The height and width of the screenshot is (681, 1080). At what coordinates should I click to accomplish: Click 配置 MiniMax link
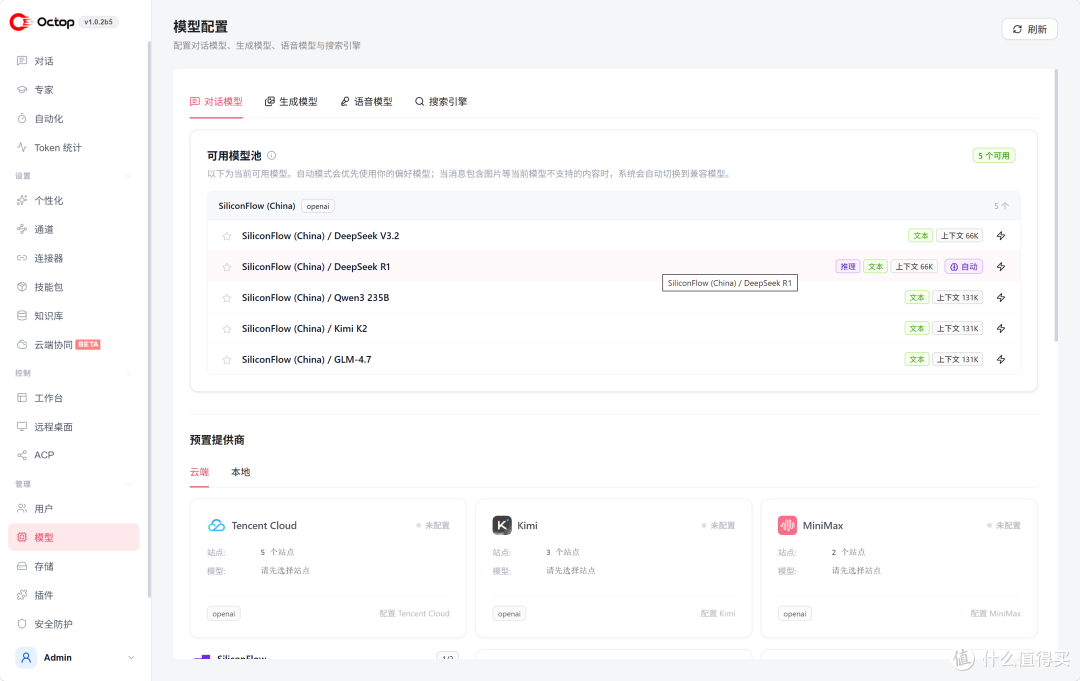[995, 614]
